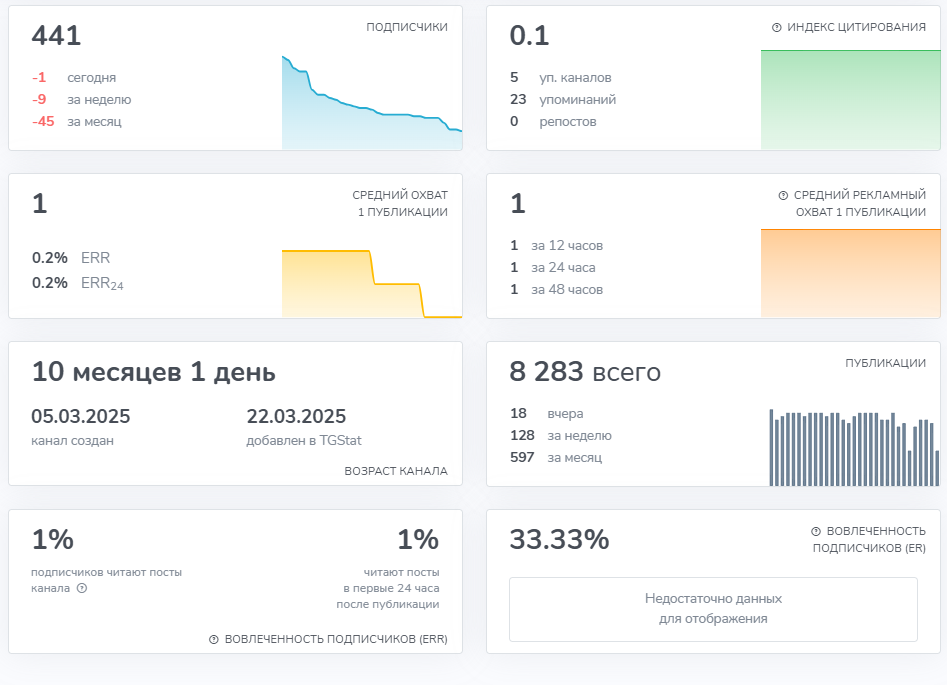Open help icon near СРЕДНИЙ РЕКЛАМНЫЙ ОХВАТ
Image resolution: width=947 pixels, height=685 pixels.
[x=783, y=196]
